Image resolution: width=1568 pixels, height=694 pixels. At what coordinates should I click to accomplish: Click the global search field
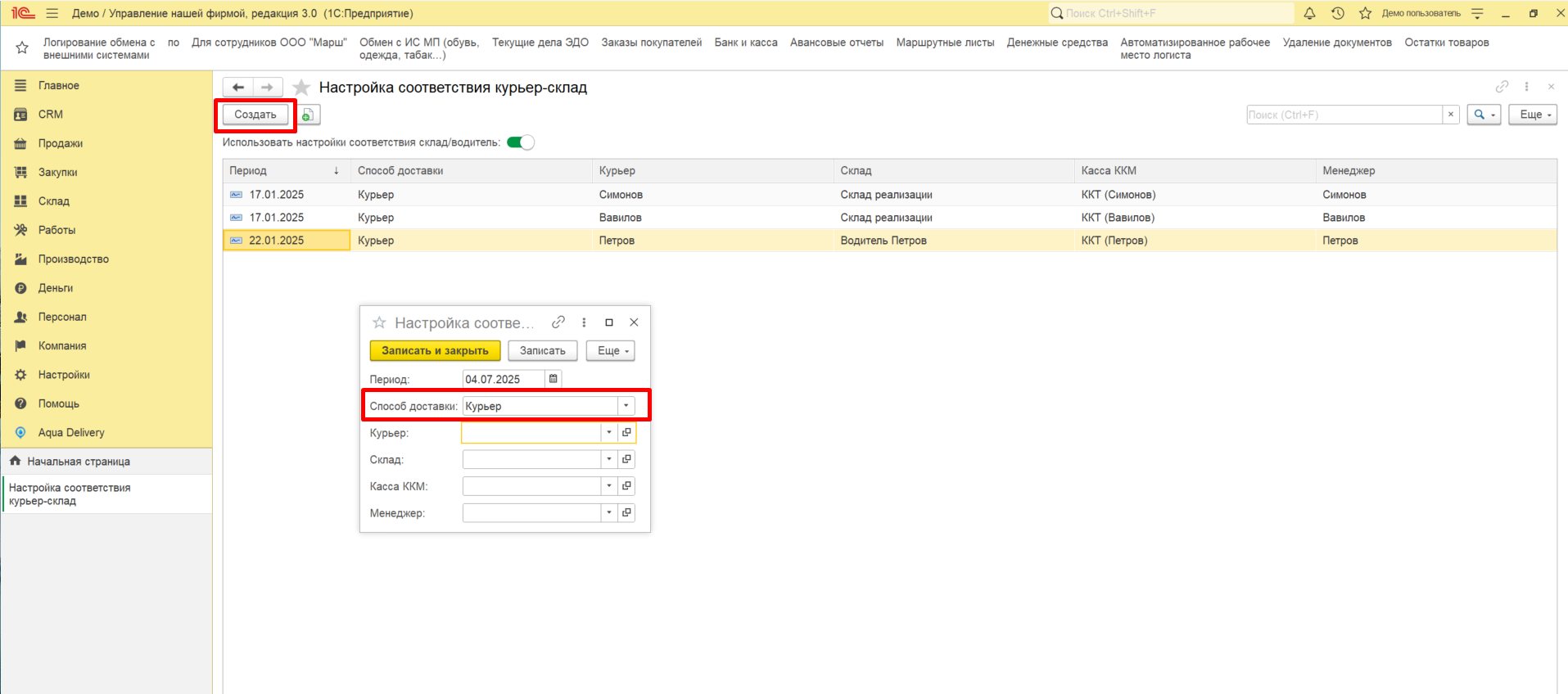1172,13
